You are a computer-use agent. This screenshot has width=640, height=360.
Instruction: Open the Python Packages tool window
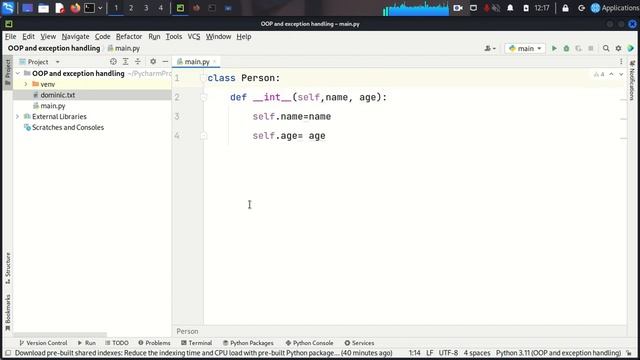248,343
